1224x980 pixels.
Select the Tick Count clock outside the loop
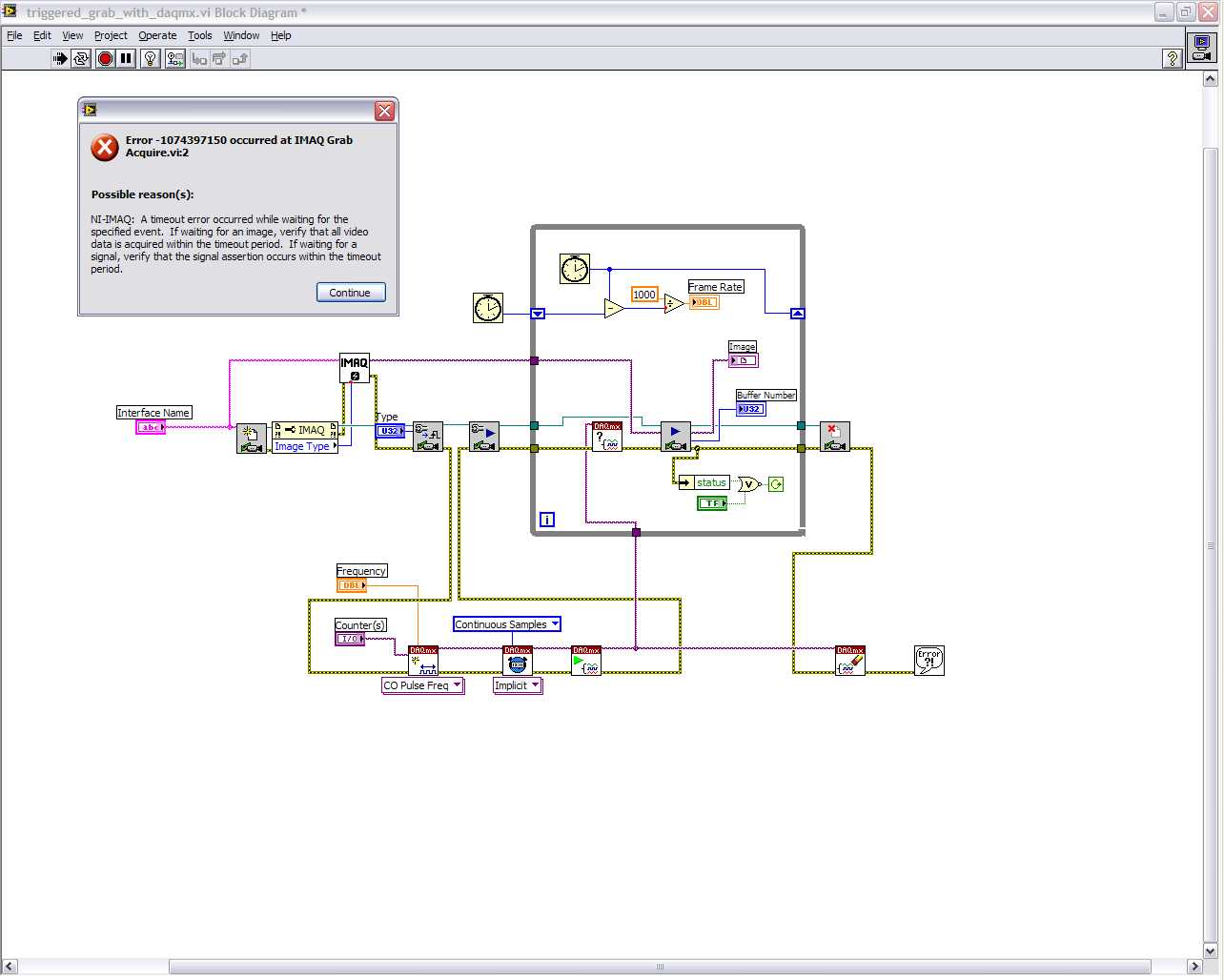pyautogui.click(x=488, y=308)
